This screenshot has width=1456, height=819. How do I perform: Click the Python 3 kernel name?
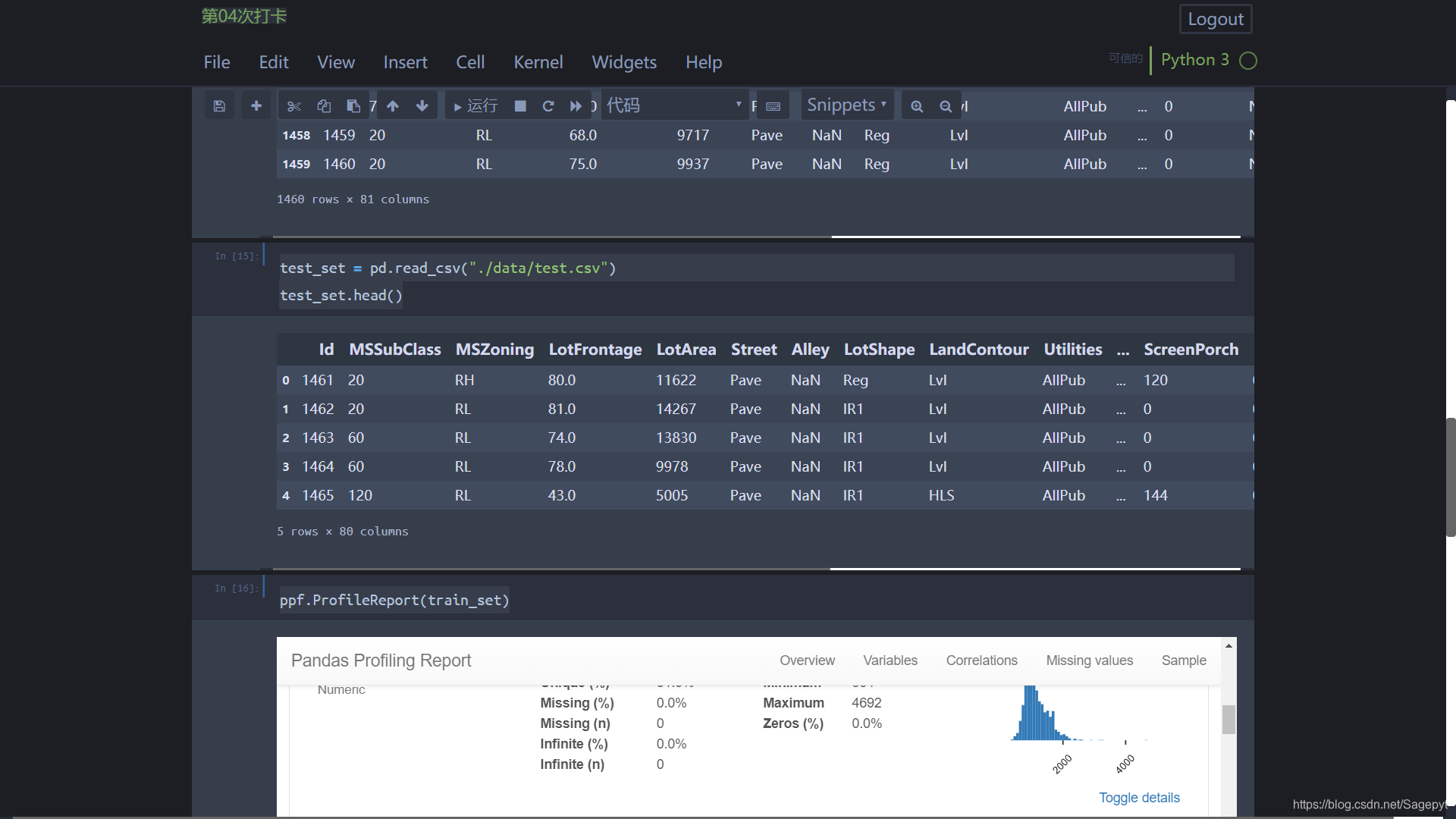coord(1195,60)
